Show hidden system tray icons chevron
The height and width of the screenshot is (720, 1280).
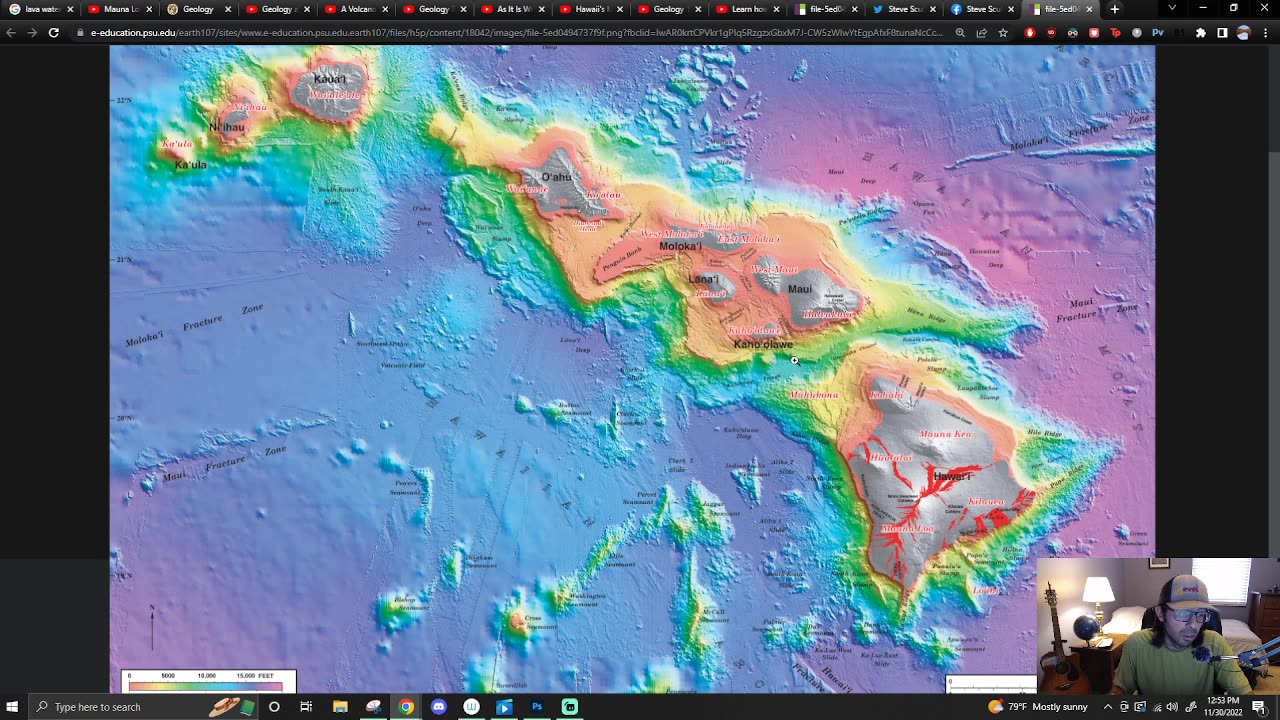tap(1107, 707)
